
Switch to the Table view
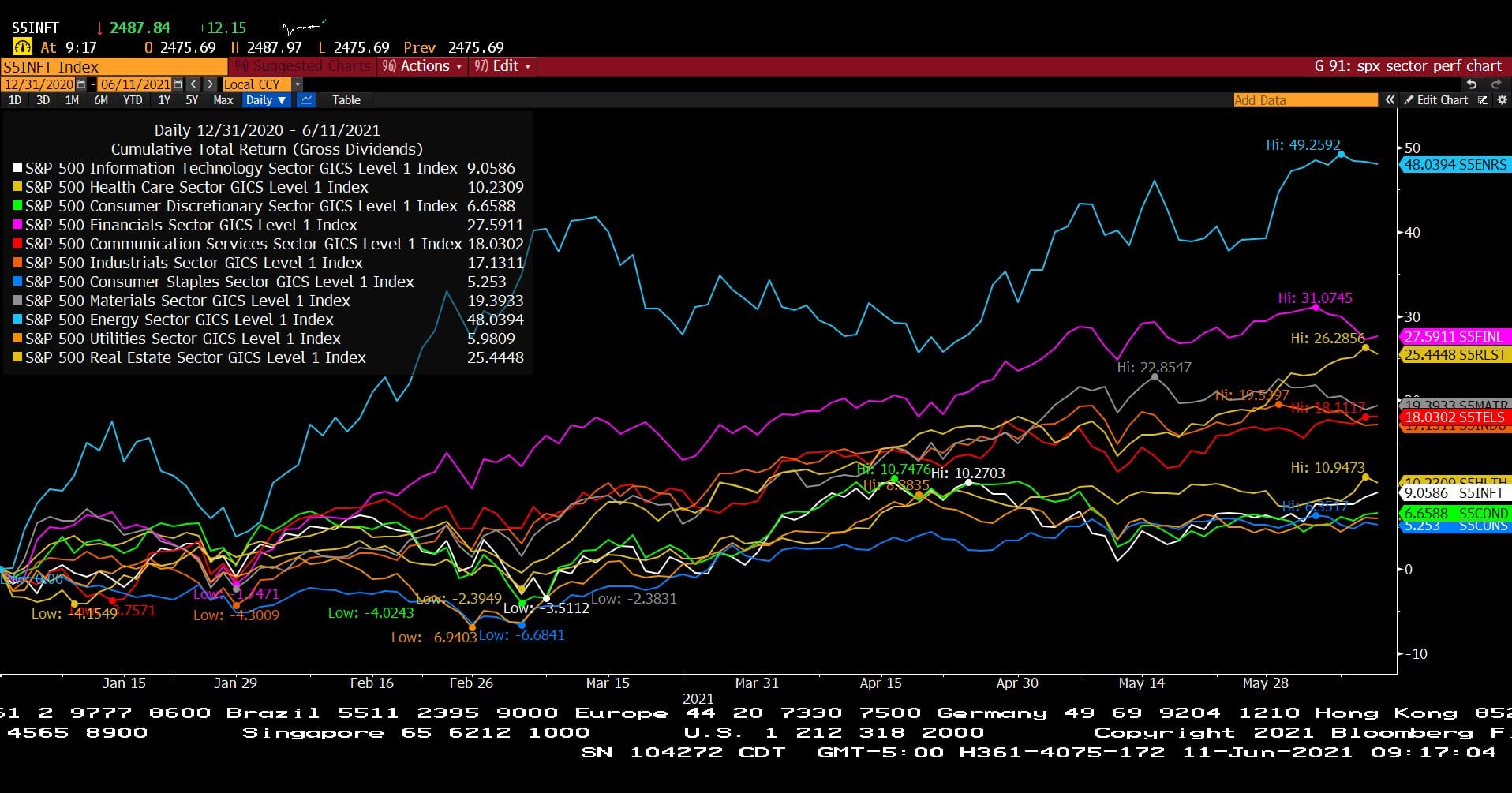[346, 100]
